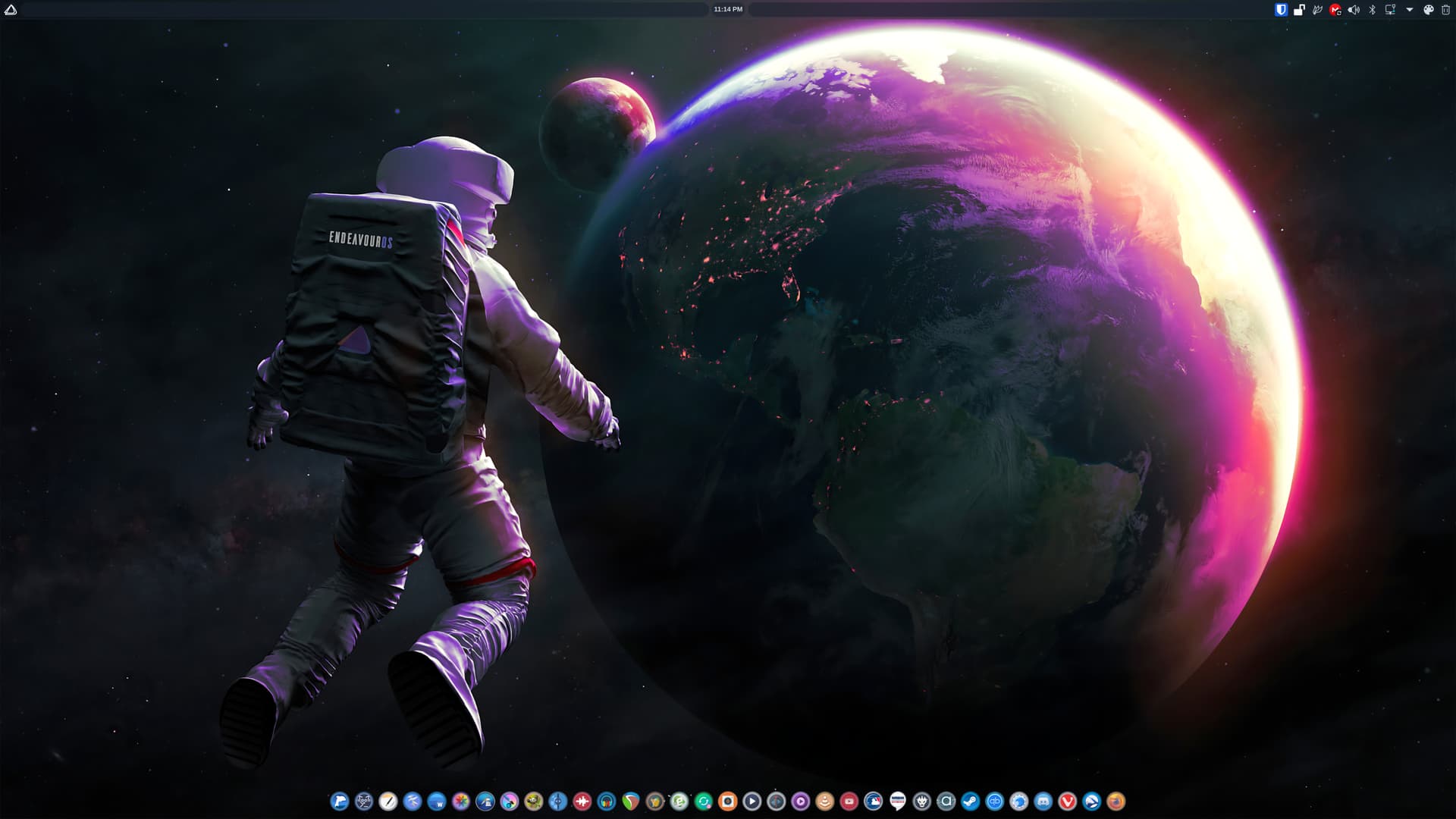Open the qBittorrent dock icon
The height and width of the screenshot is (819, 1456).
995,801
